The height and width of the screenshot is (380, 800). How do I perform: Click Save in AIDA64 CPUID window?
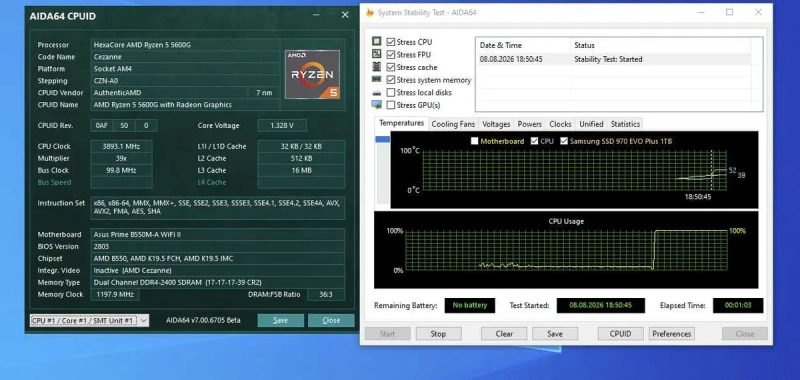click(x=281, y=320)
